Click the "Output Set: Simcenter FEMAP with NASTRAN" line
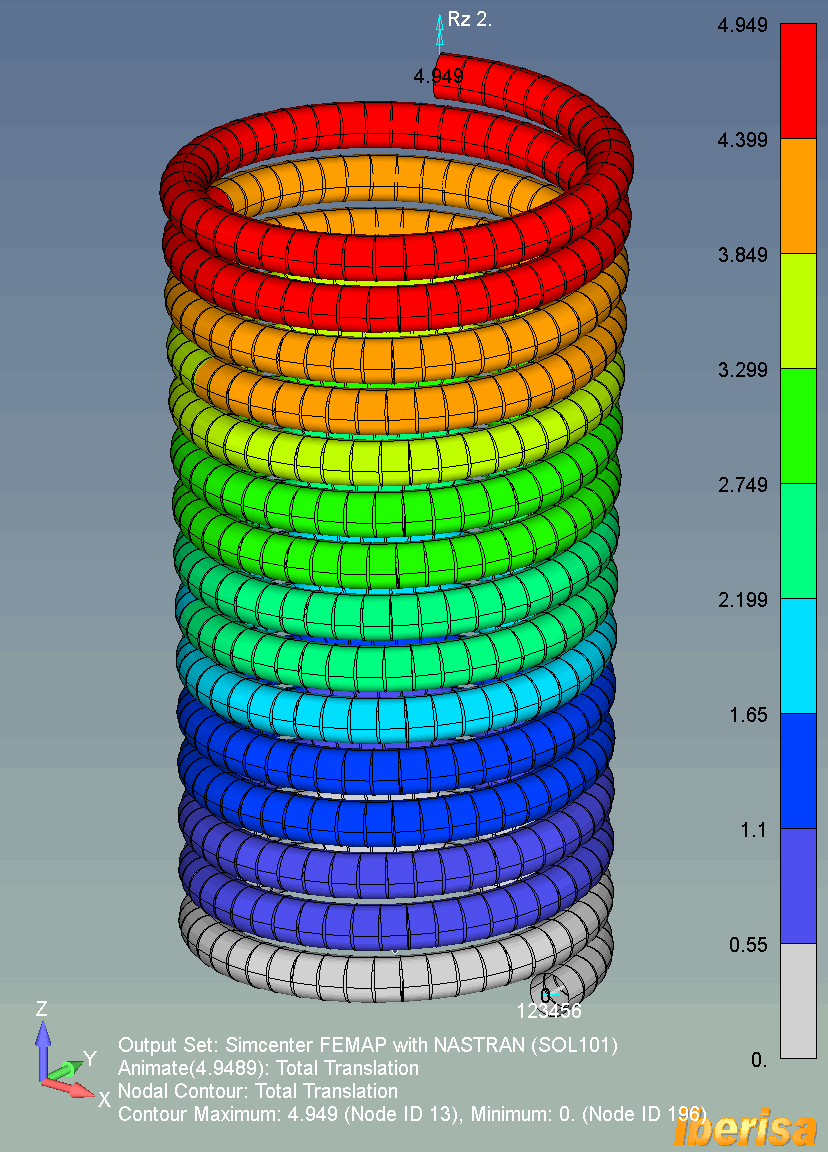The image size is (828, 1152). coord(368,1045)
